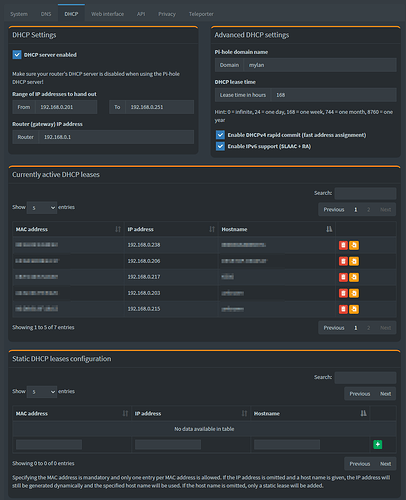Copy 192.168.0.217 lease to static leases

[x=354, y=277]
